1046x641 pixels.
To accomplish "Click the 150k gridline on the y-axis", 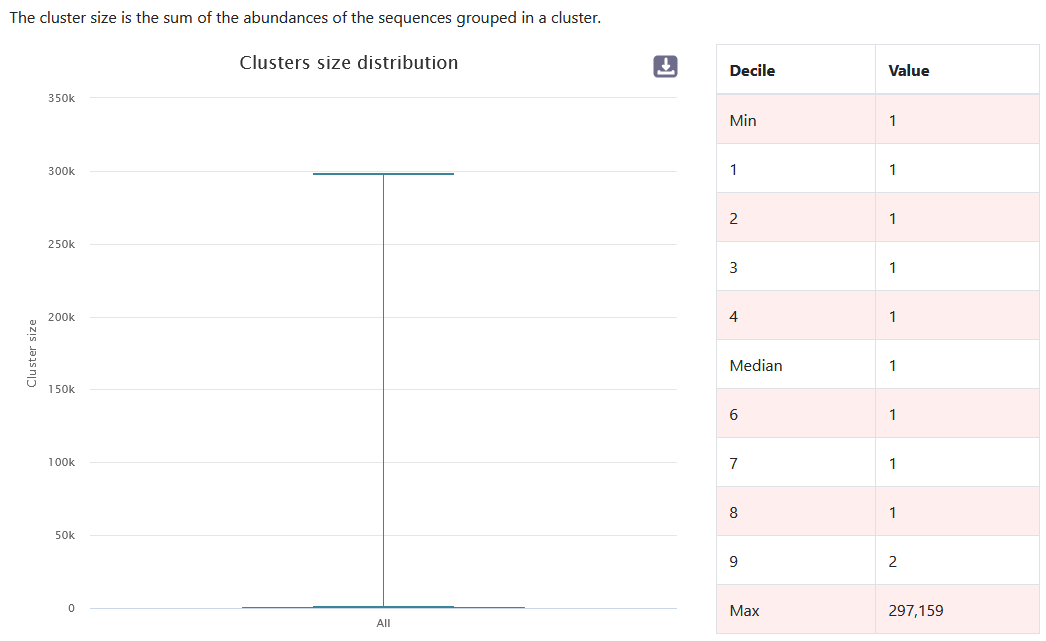I will pos(380,389).
